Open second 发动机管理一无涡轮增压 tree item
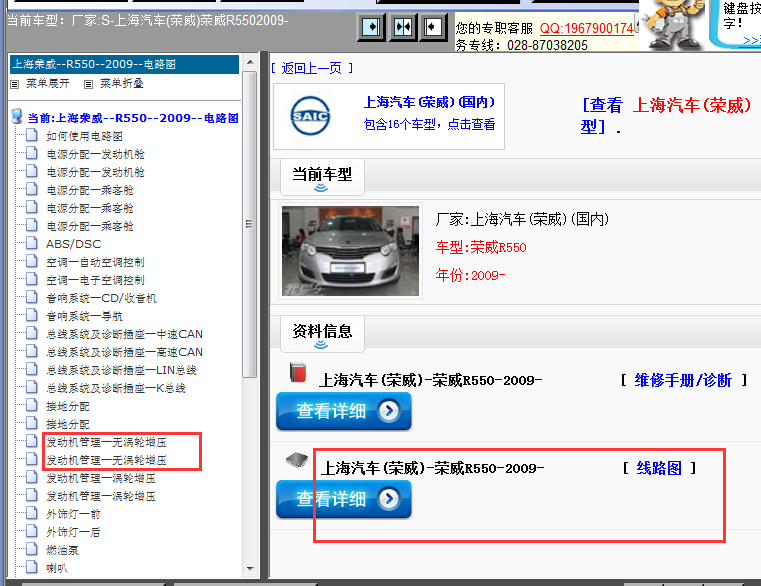 [106, 460]
